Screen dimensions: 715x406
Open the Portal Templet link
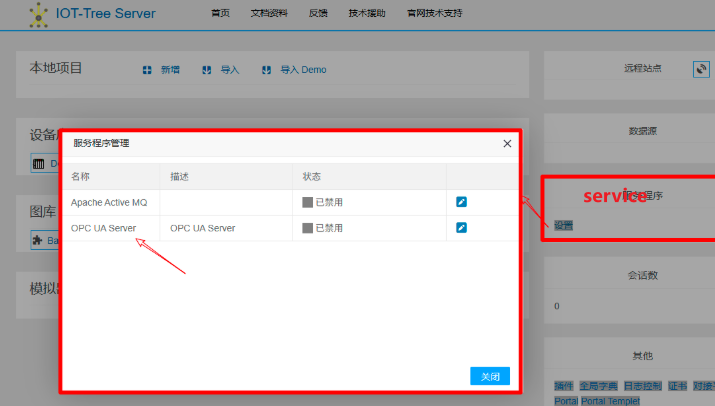tap(610, 401)
